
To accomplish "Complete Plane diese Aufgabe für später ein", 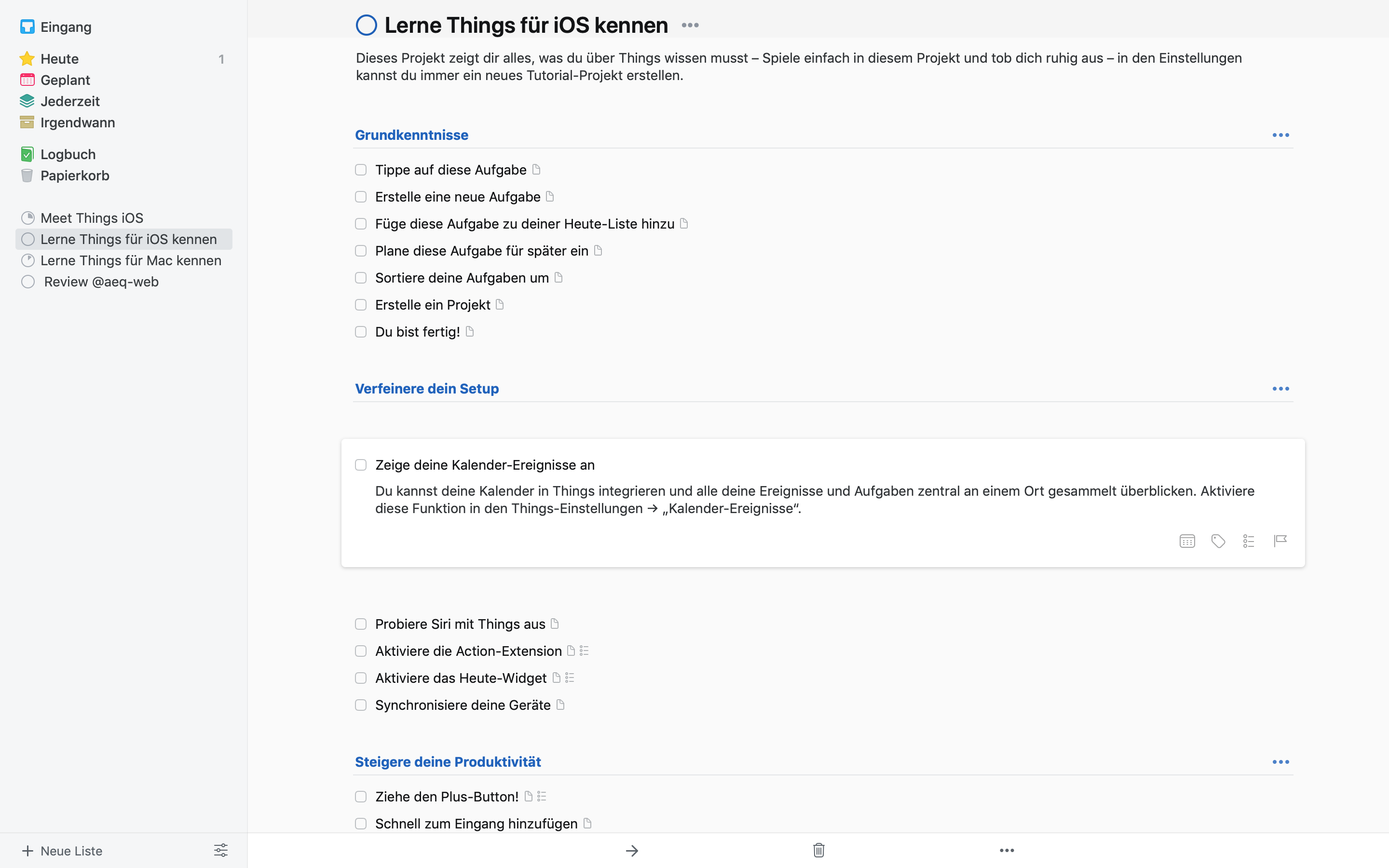I will click(x=360, y=251).
